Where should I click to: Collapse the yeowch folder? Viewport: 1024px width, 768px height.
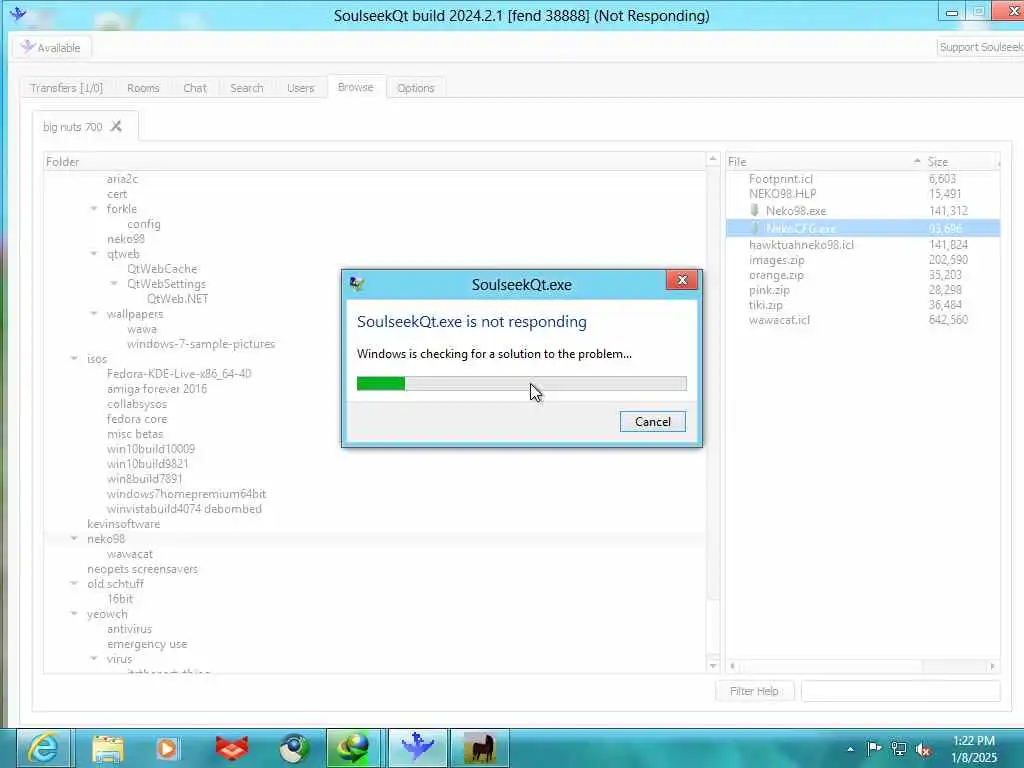click(74, 614)
